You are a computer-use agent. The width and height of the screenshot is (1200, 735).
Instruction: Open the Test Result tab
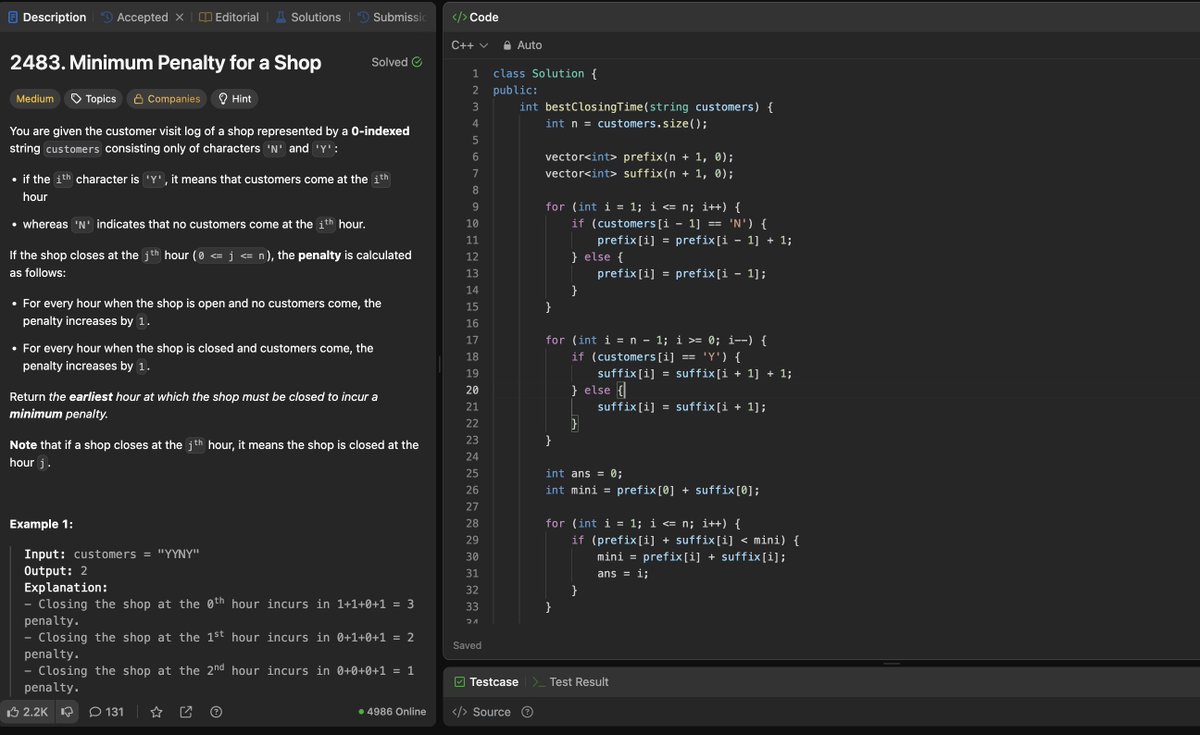(x=570, y=682)
